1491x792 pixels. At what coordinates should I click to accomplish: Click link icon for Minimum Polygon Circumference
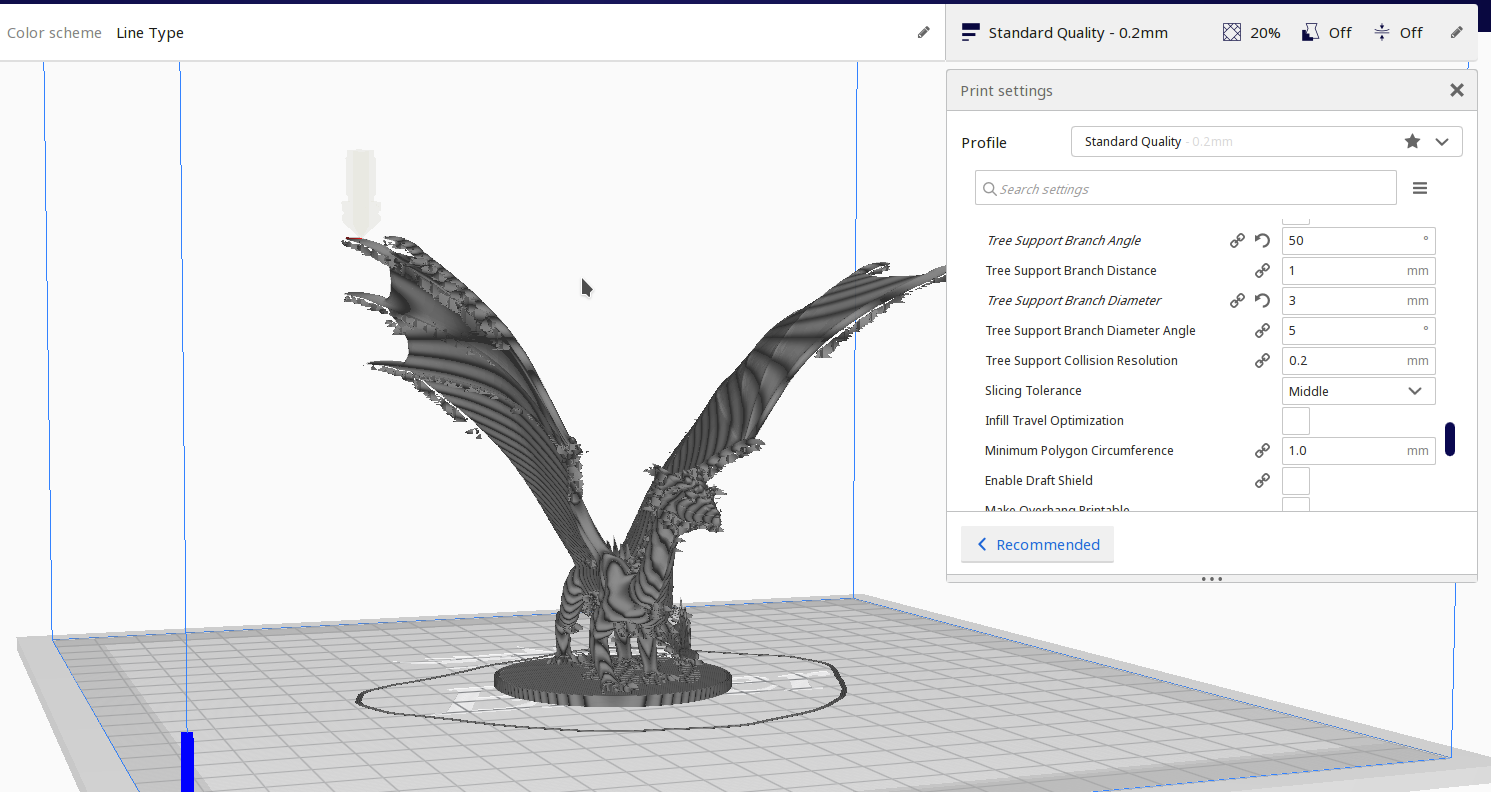(1262, 451)
